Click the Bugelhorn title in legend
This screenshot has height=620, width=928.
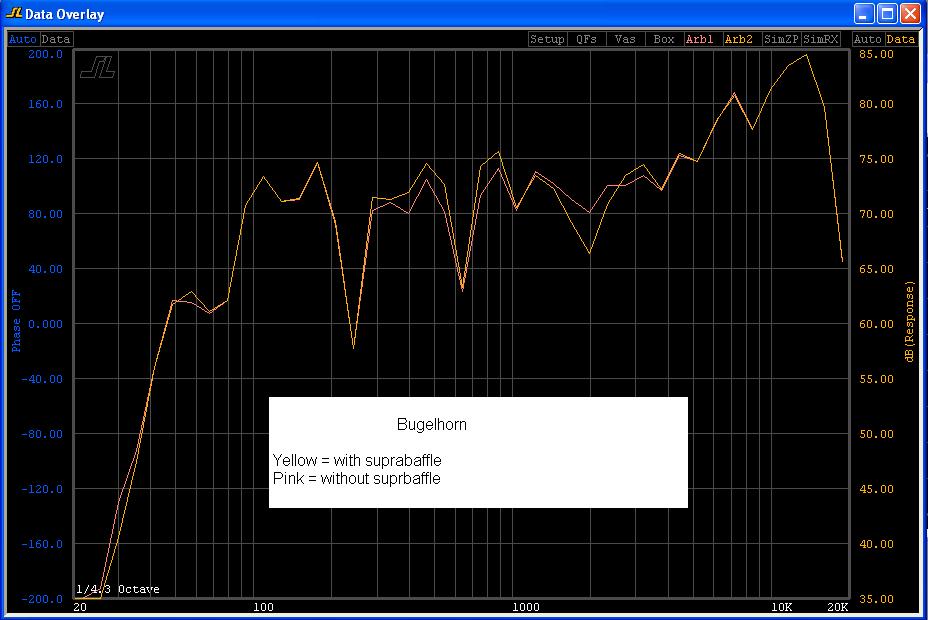(x=431, y=424)
